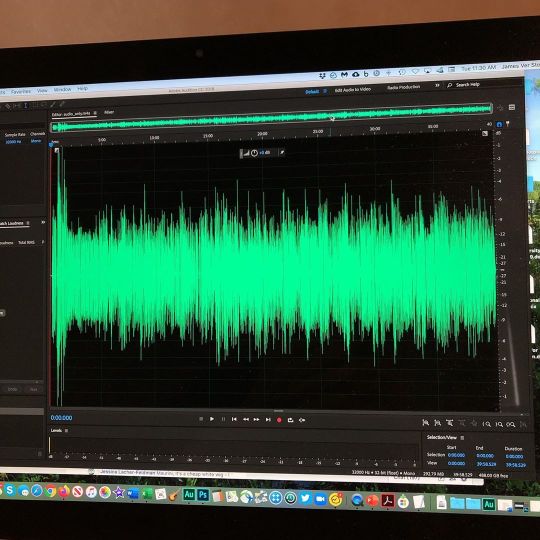This screenshot has height=540, width=540.
Task: Open Zoom from the Dock
Action: point(320,499)
